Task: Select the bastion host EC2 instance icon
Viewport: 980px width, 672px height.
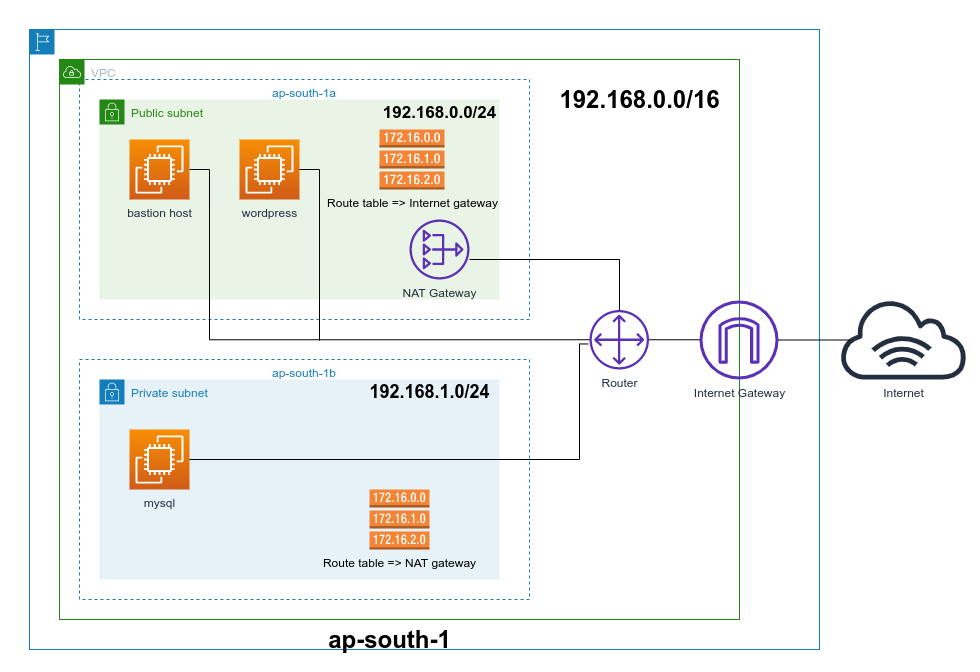Action: pos(159,168)
